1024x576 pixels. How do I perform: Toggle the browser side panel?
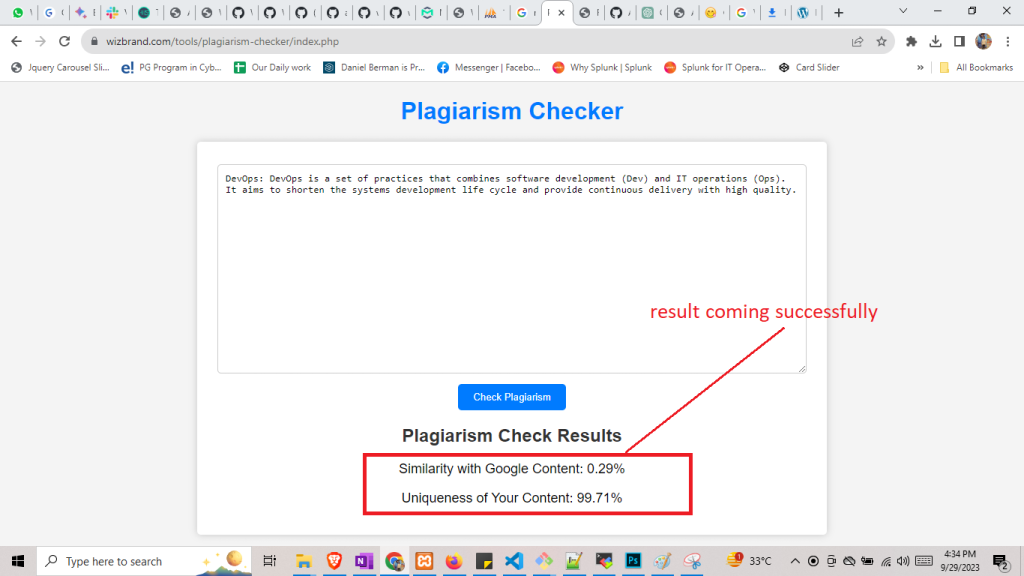(x=959, y=41)
